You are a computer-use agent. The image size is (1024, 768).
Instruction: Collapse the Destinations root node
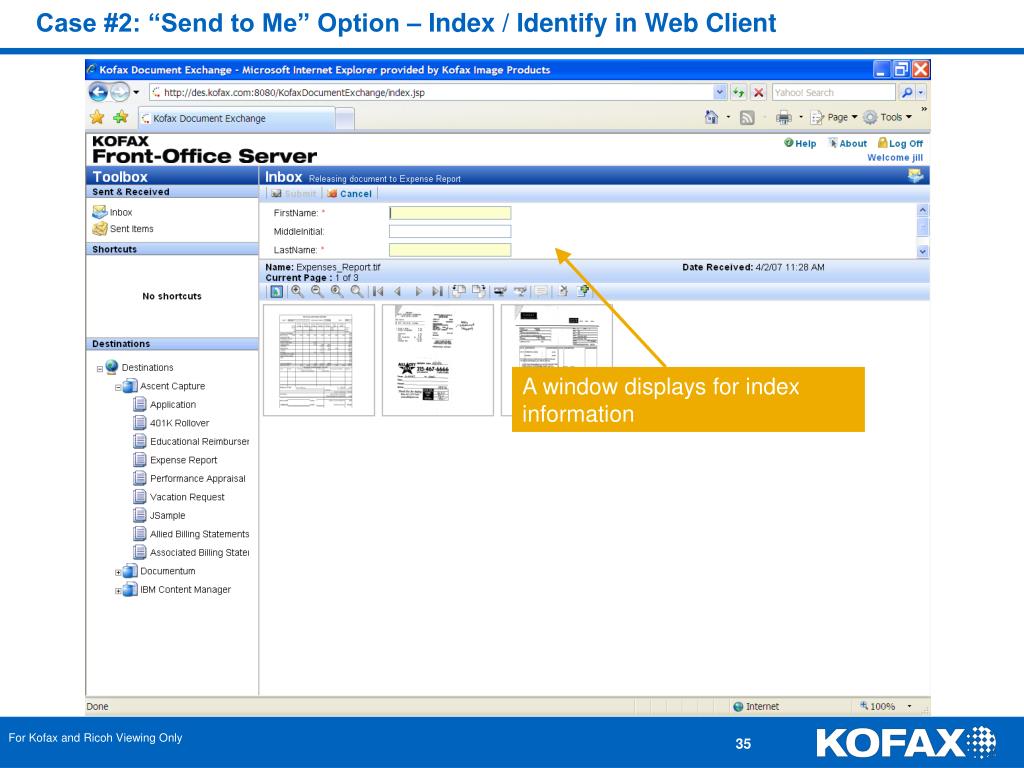(100, 369)
